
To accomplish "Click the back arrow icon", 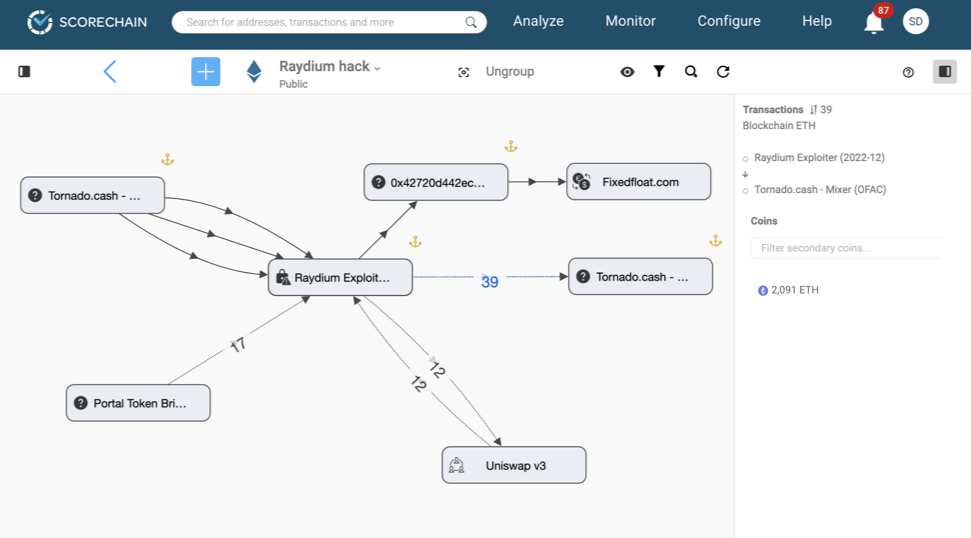I will coord(110,72).
